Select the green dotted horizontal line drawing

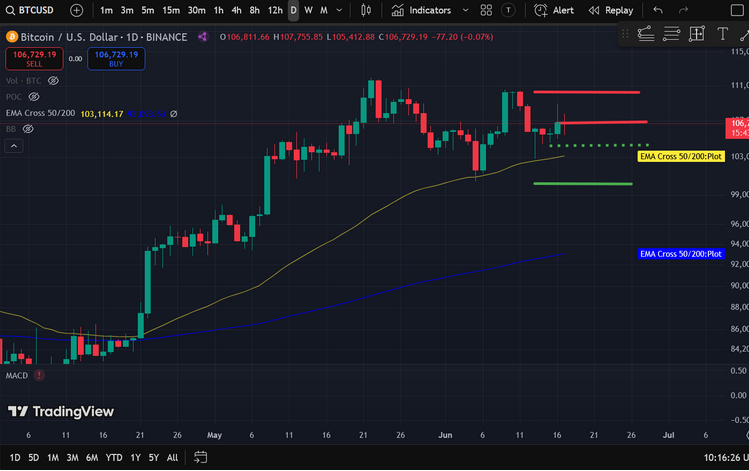click(x=599, y=145)
